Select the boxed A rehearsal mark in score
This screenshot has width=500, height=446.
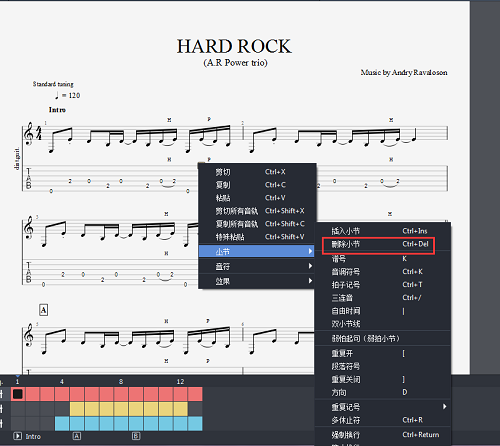[44, 310]
